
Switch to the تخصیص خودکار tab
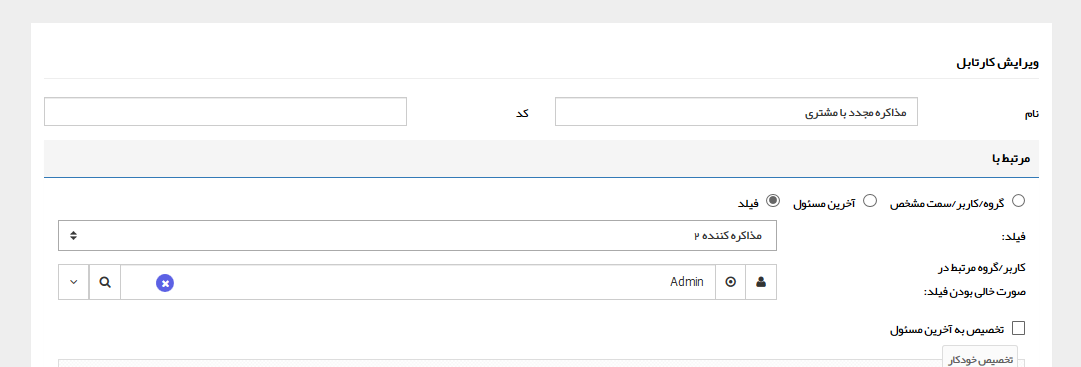(980, 359)
